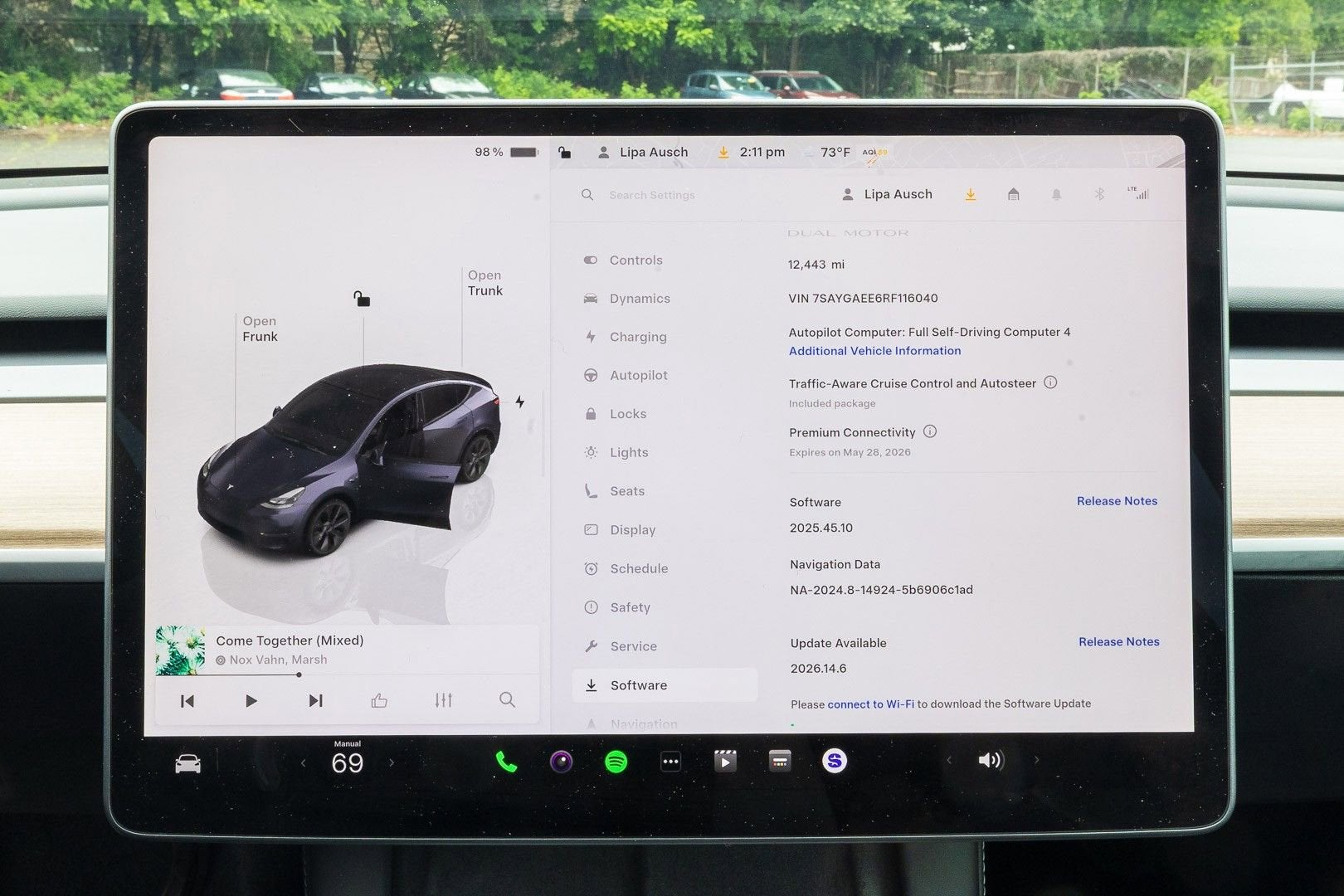Skip to previous track
Viewport: 1344px width, 896px height.
point(187,701)
